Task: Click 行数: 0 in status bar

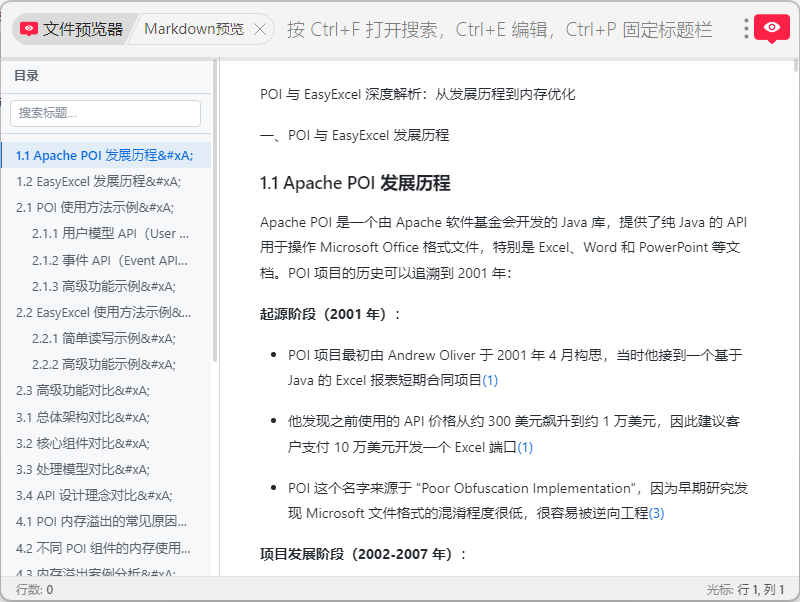Action: 34,590
